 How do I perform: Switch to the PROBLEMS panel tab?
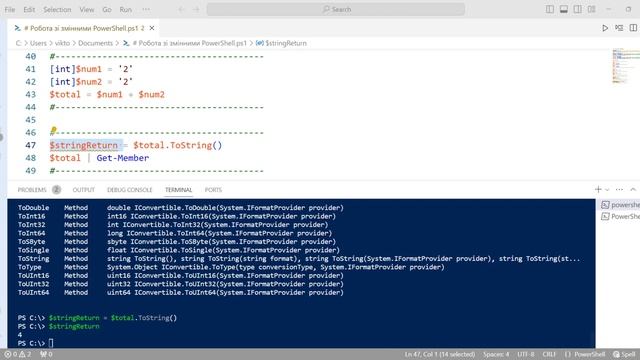32,190
